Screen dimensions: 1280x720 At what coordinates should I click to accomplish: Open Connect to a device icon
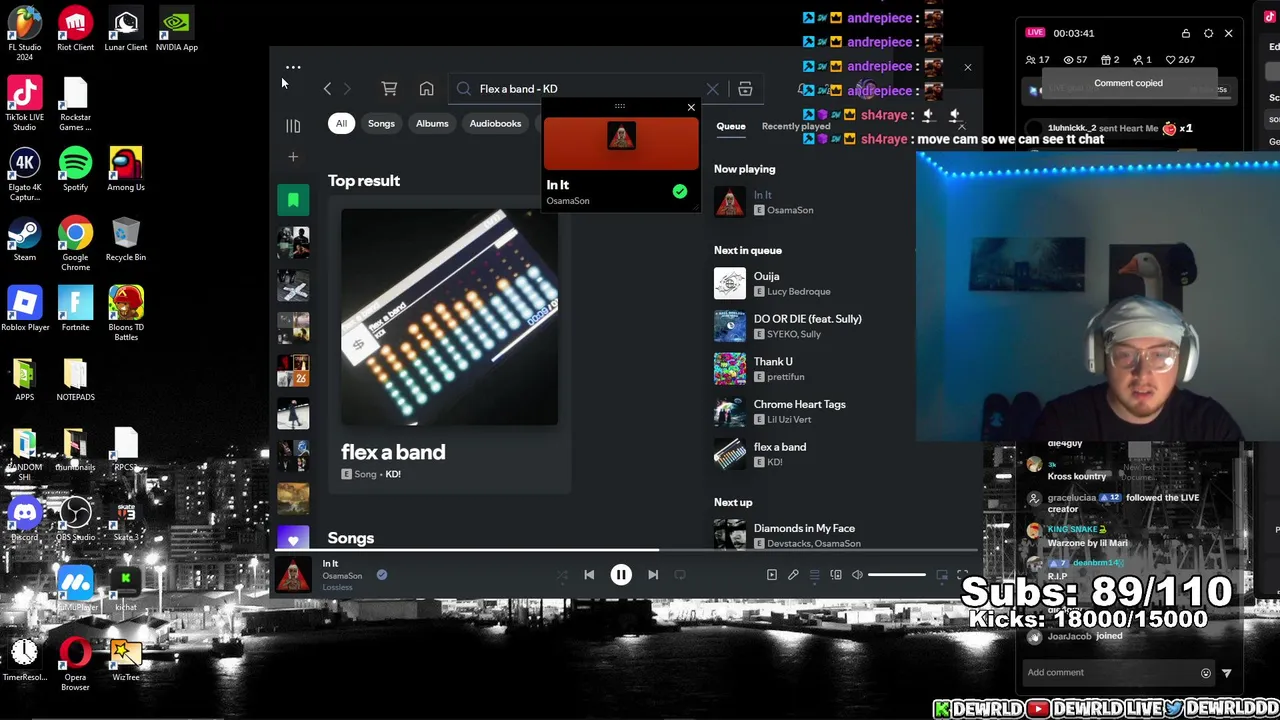click(x=836, y=575)
